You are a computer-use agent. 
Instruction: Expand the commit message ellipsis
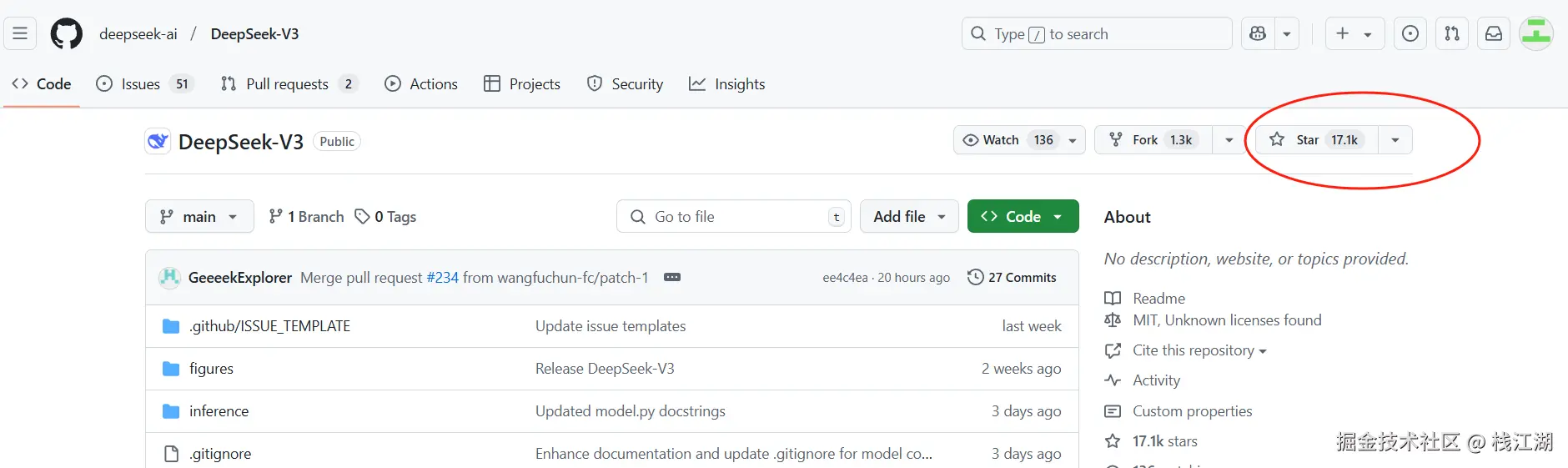pos(672,277)
